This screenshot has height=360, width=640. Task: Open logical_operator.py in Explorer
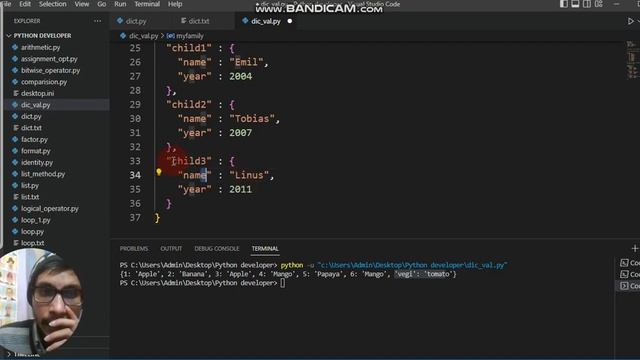click(49, 209)
